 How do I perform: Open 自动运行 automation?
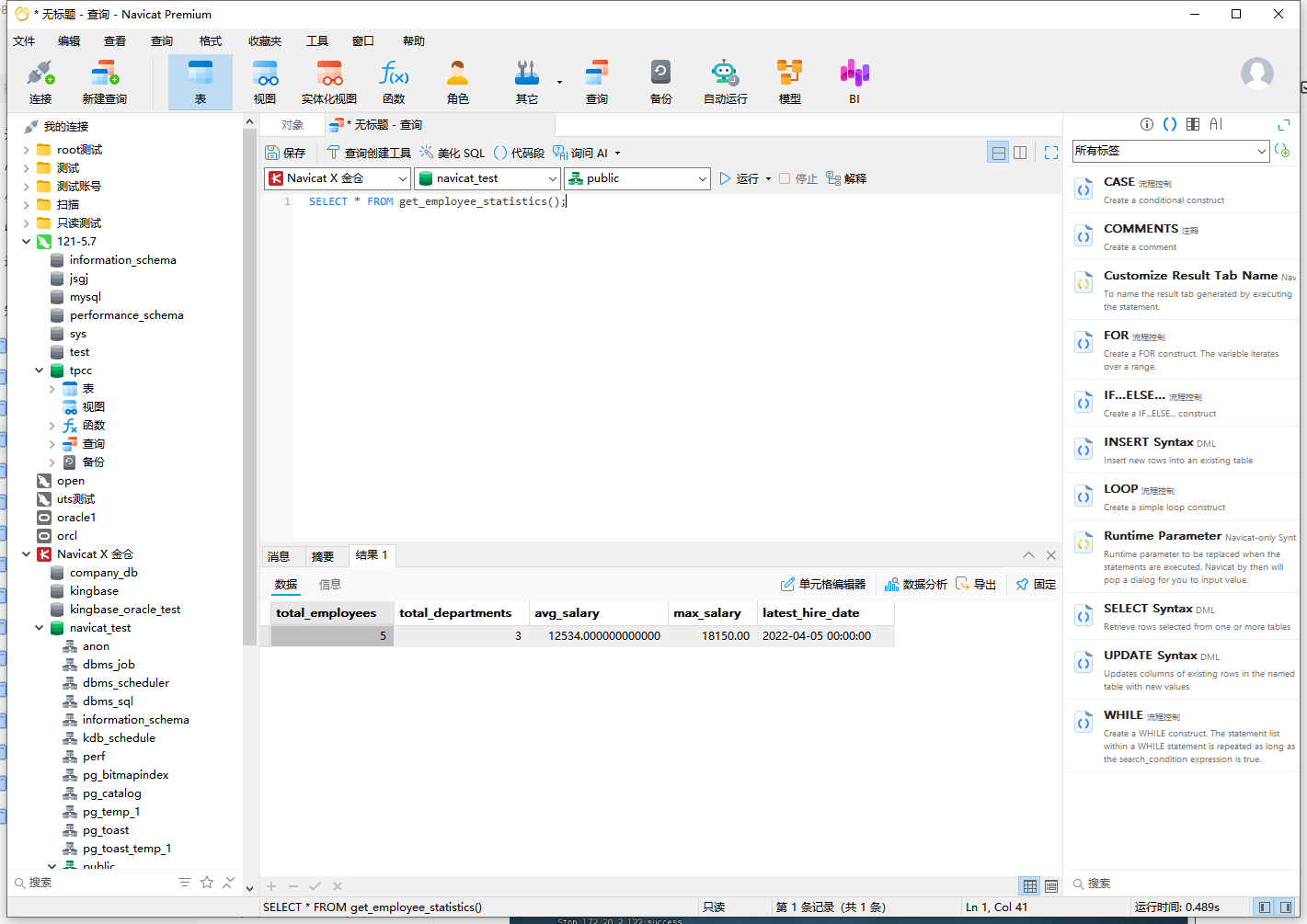coord(726,82)
